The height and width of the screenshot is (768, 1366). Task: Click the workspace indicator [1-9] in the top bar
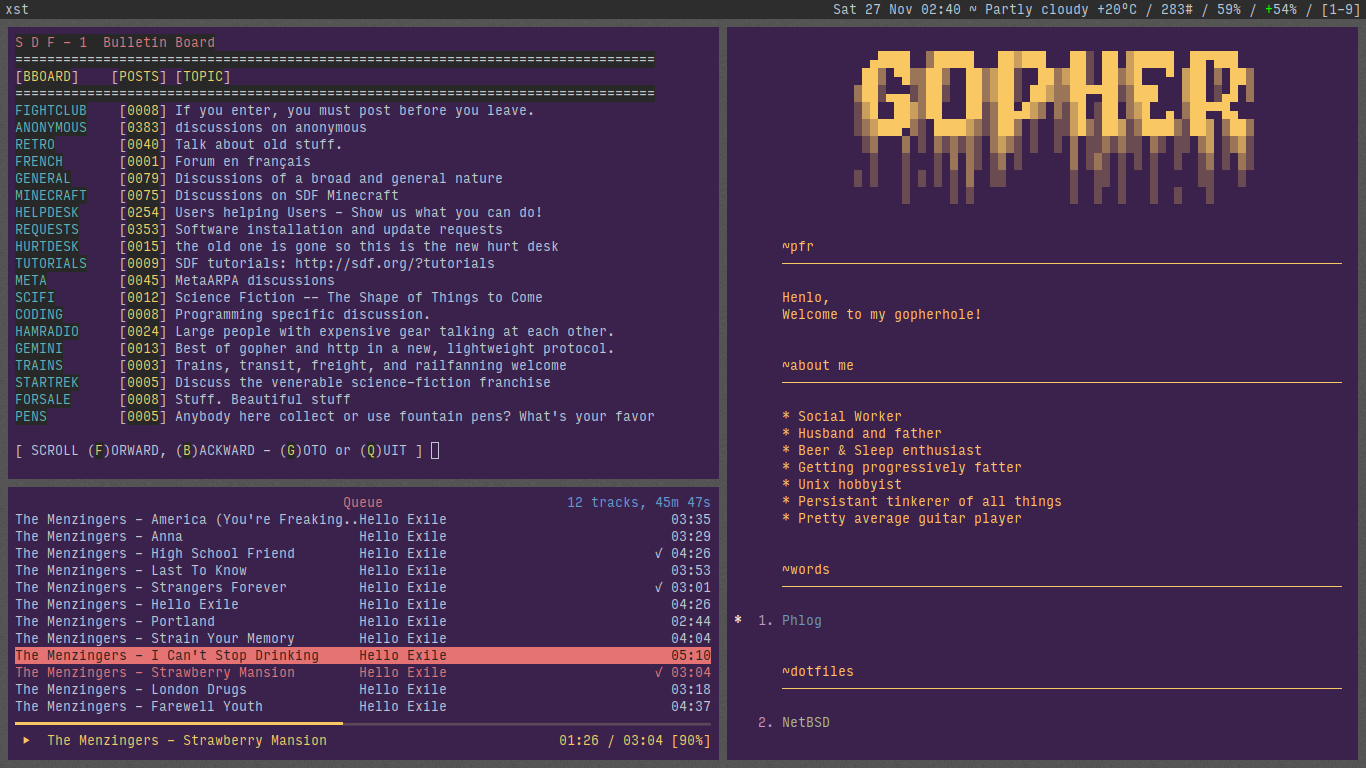(x=1340, y=10)
